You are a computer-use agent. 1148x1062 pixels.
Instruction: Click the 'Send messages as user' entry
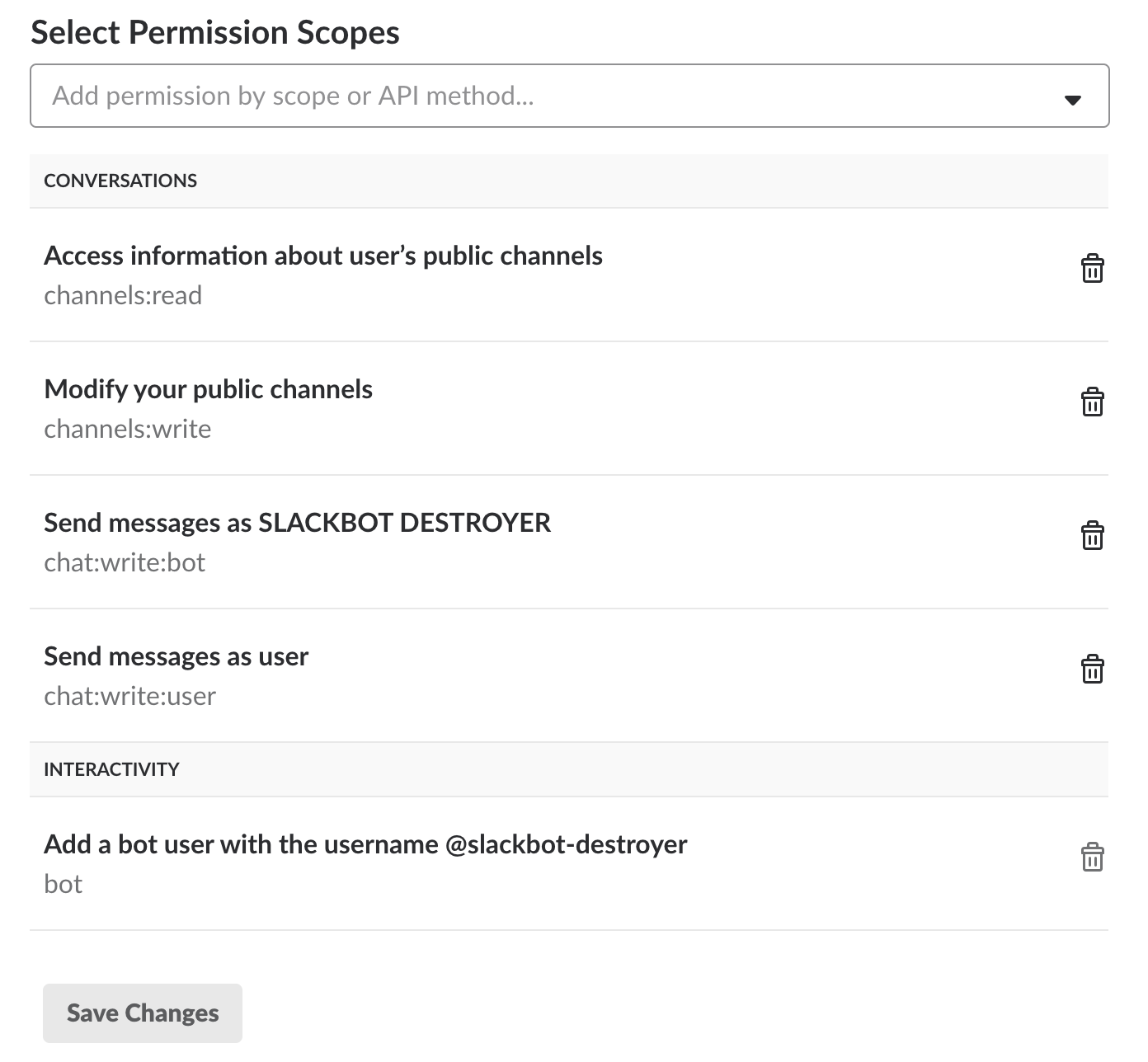pyautogui.click(x=176, y=656)
